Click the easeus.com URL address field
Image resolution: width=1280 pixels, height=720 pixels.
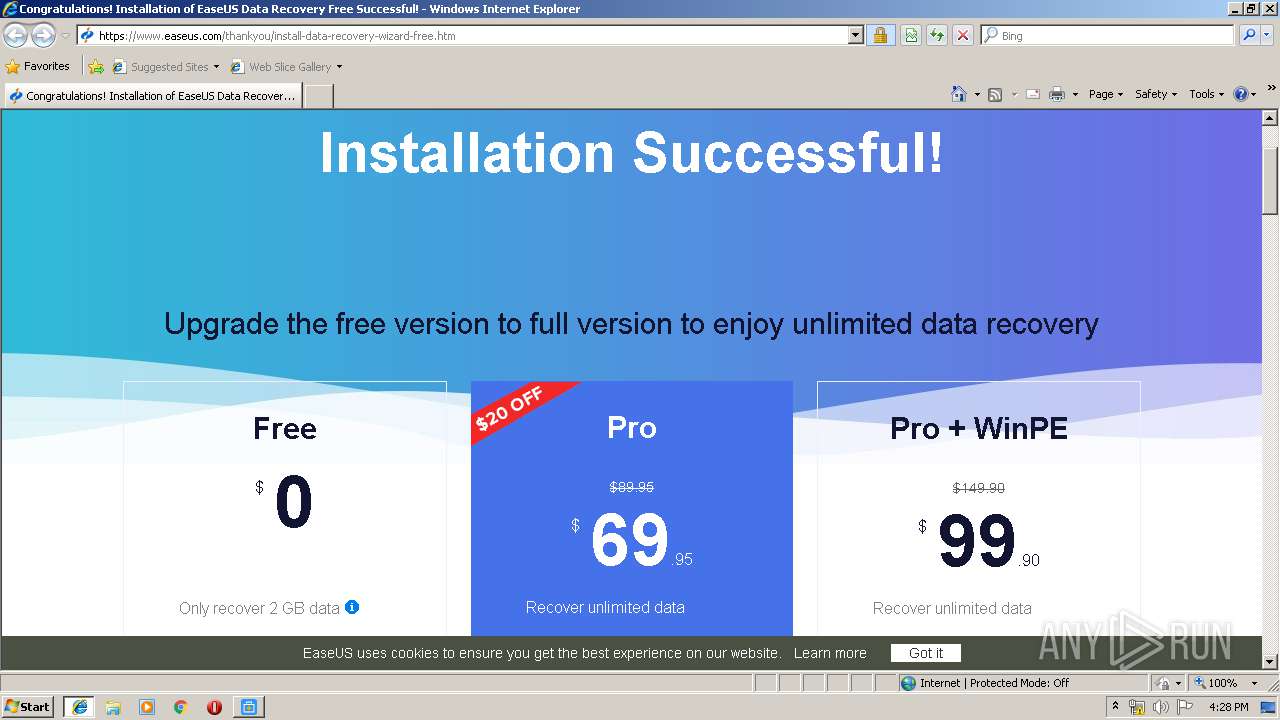click(462, 35)
